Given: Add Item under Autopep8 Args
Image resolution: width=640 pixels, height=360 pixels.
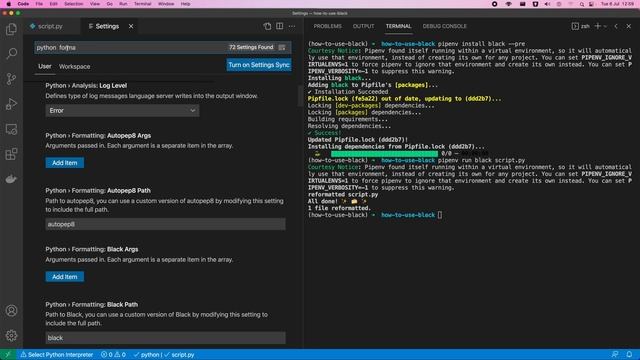Looking at the screenshot, I should pyautogui.click(x=64, y=163).
